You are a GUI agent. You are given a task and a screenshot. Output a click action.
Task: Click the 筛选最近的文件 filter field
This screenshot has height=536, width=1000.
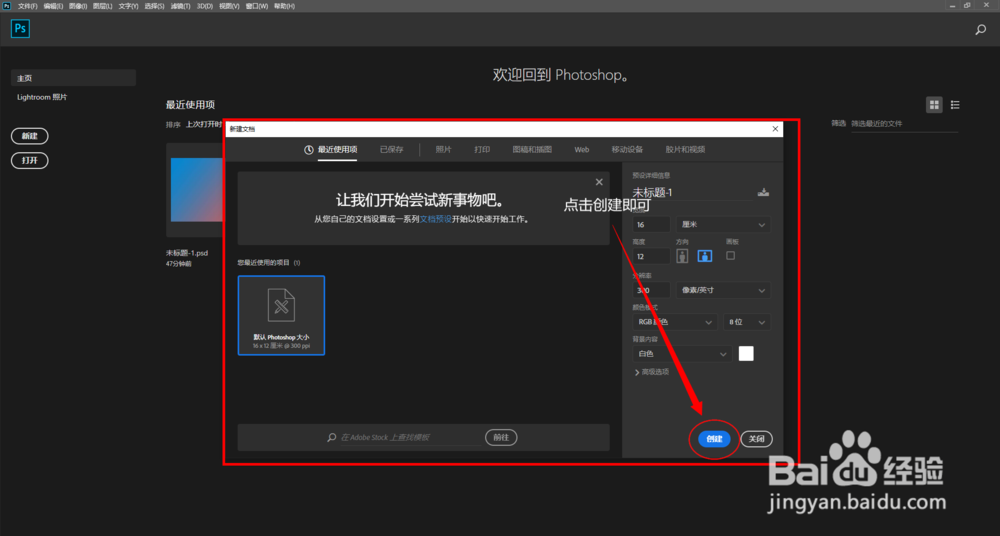(x=904, y=124)
